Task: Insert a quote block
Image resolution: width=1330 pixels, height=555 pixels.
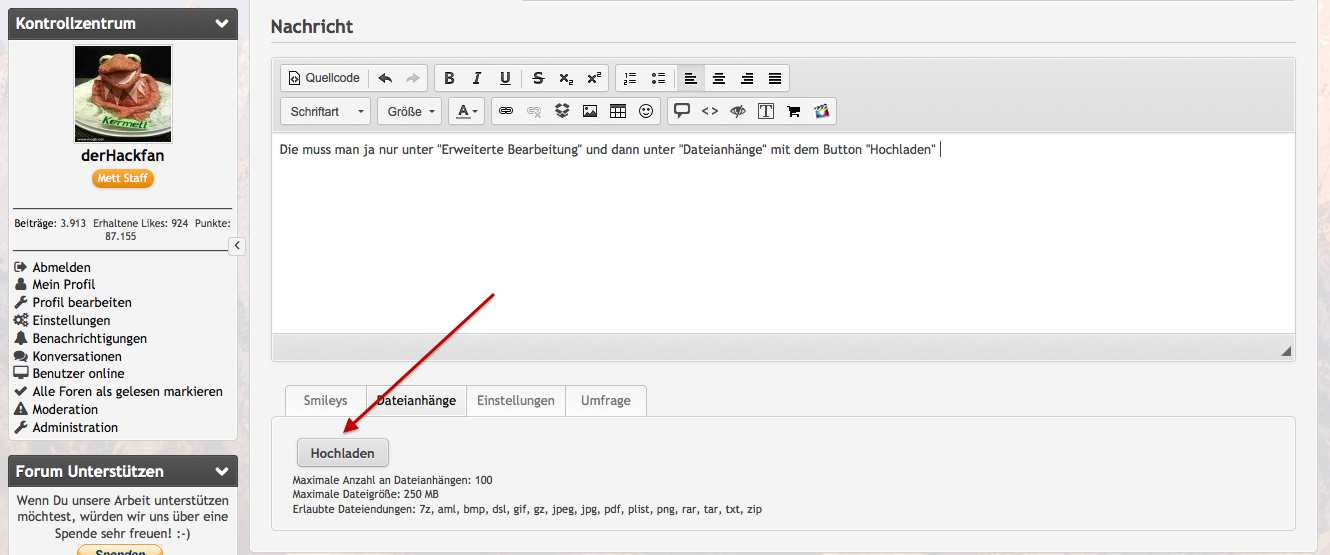Action: coord(682,111)
